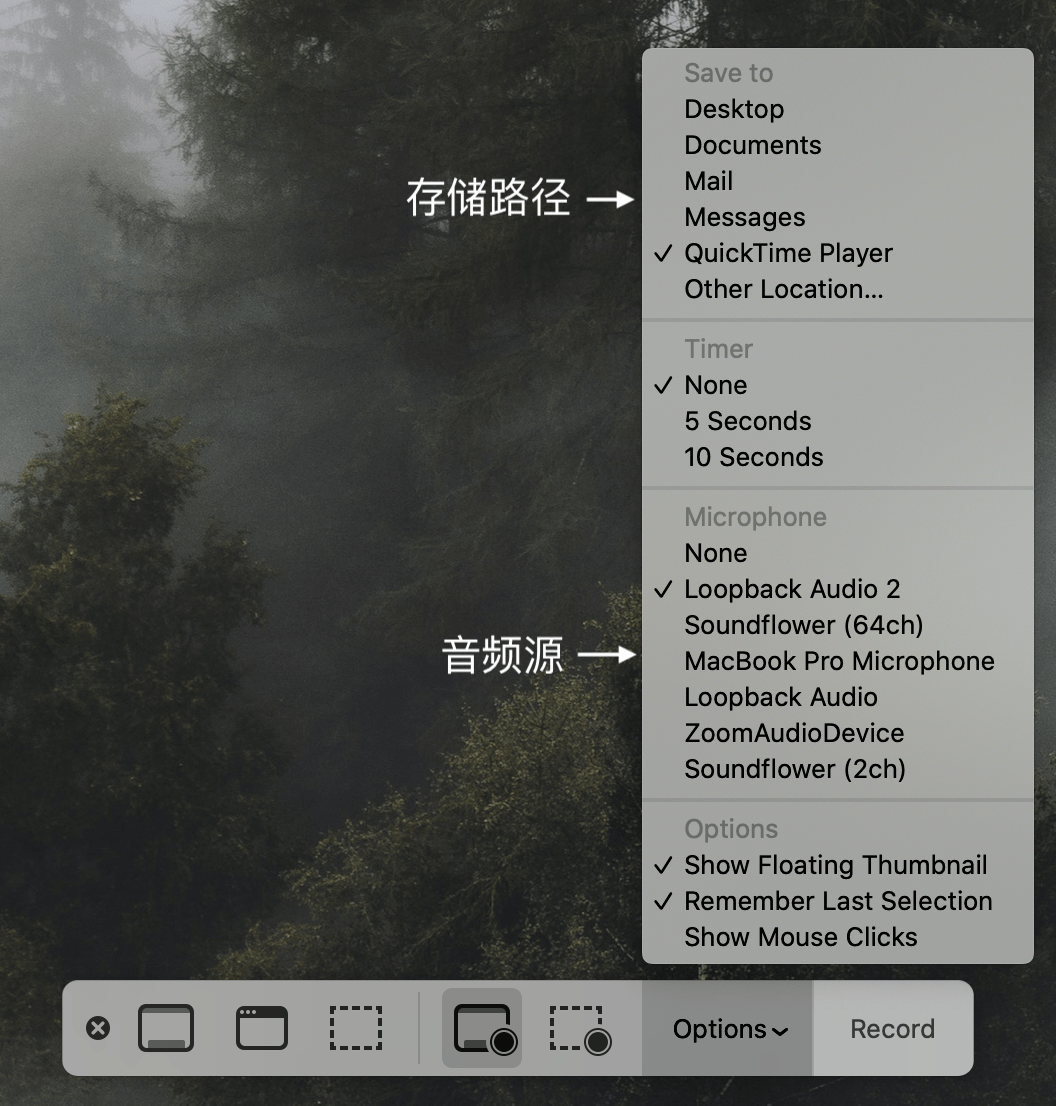Dismiss the screenshot toolbar via the X icon

click(98, 1028)
